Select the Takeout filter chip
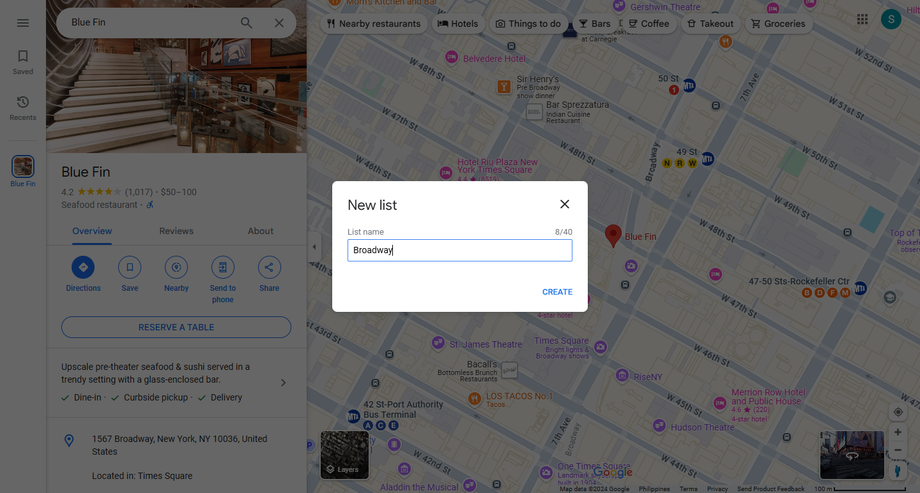Image resolution: width=920 pixels, height=493 pixels. (710, 23)
